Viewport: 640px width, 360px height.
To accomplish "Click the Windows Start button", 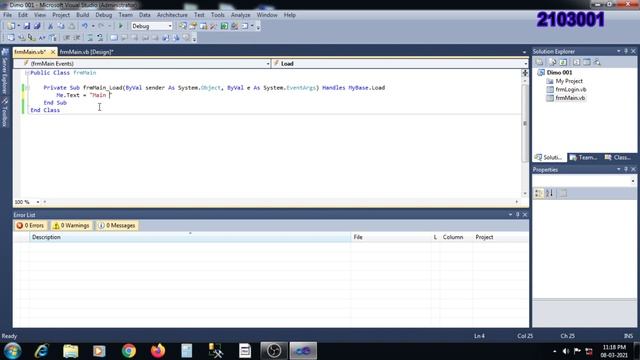I will click(13, 351).
